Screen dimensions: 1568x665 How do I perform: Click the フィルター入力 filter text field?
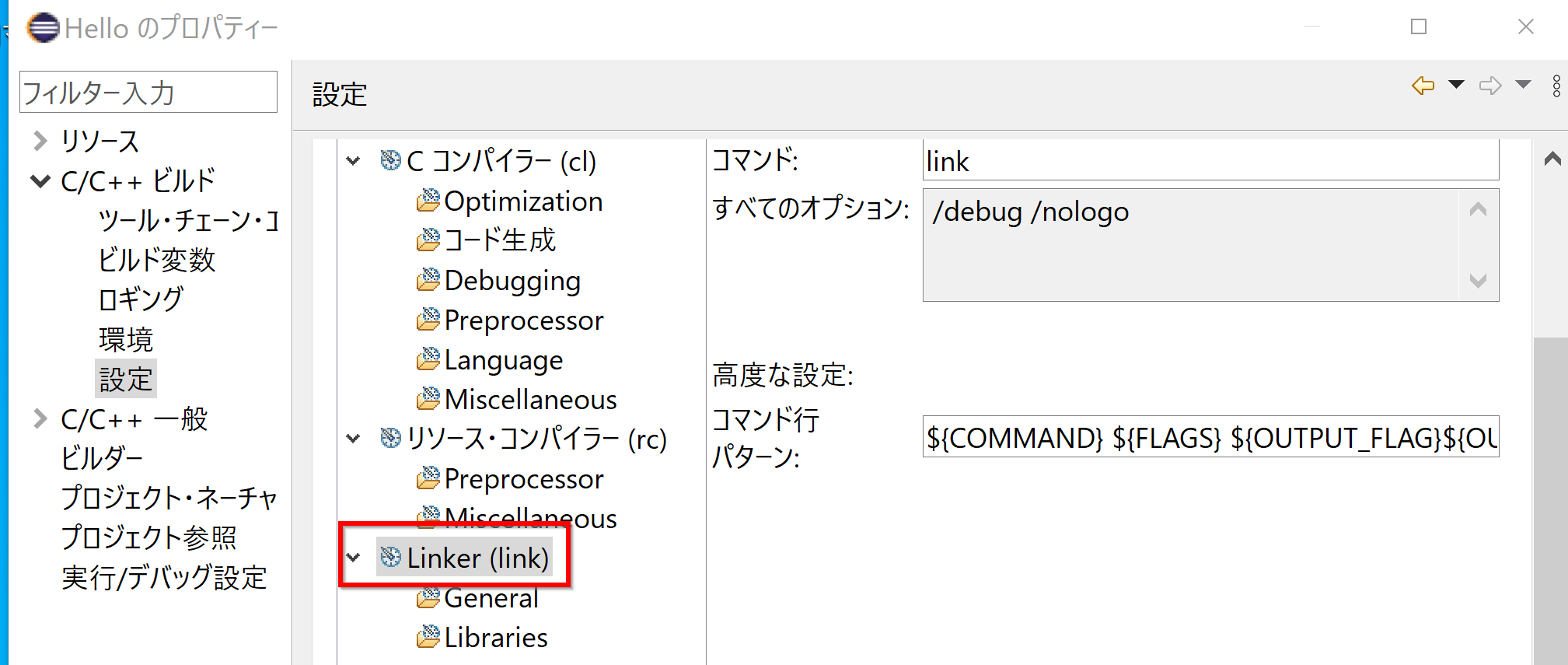click(148, 93)
